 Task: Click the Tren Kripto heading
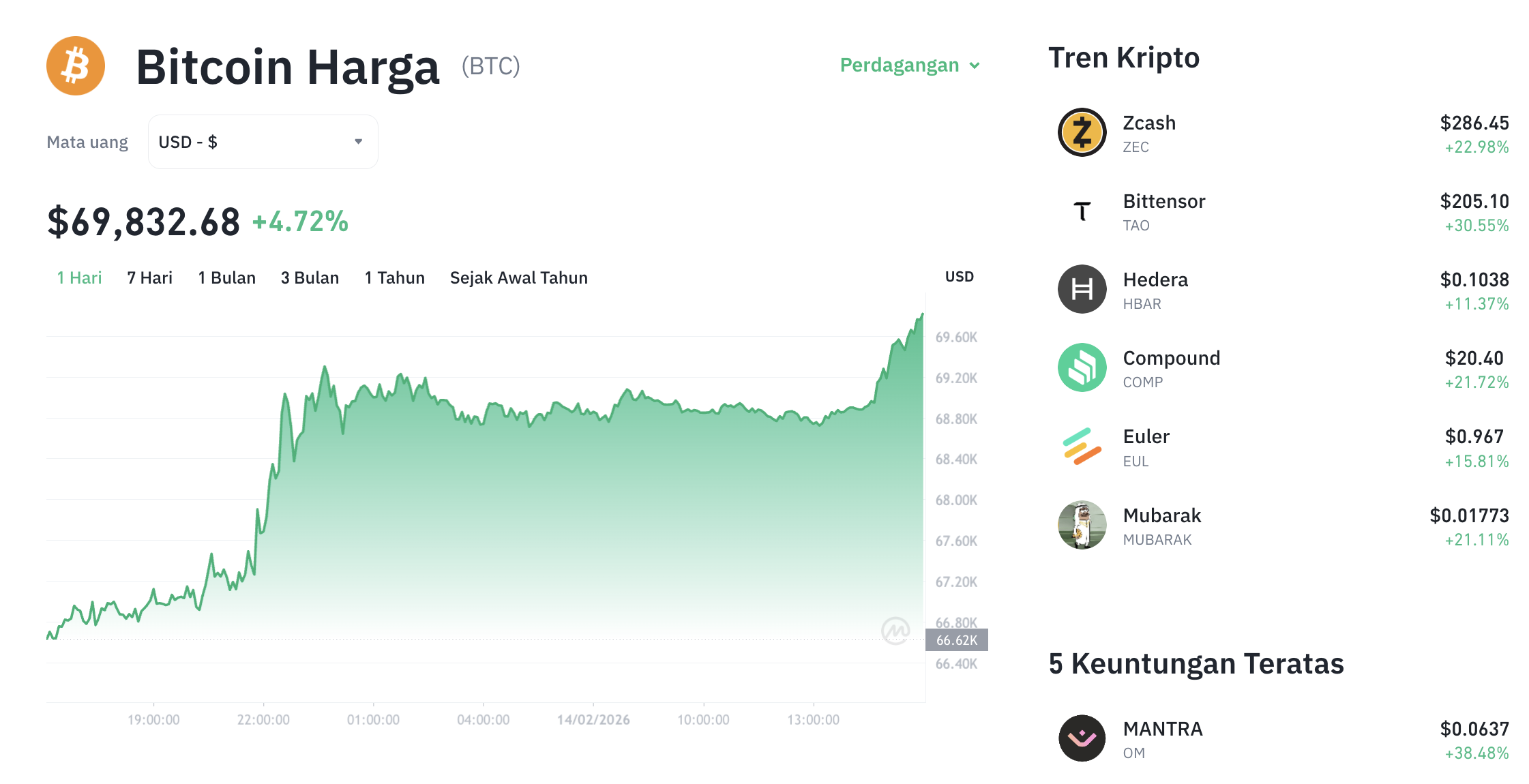pyautogui.click(x=1124, y=58)
